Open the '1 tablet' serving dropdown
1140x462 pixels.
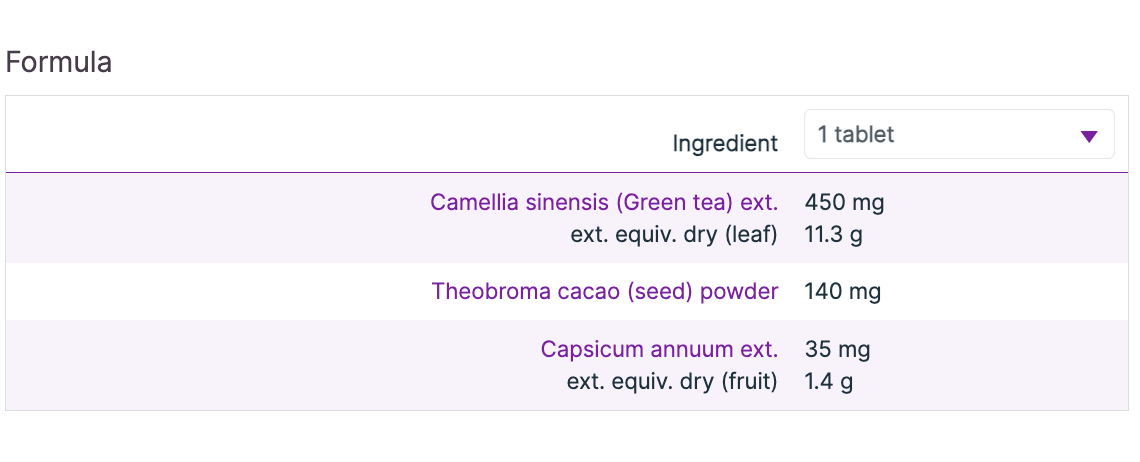coord(958,134)
